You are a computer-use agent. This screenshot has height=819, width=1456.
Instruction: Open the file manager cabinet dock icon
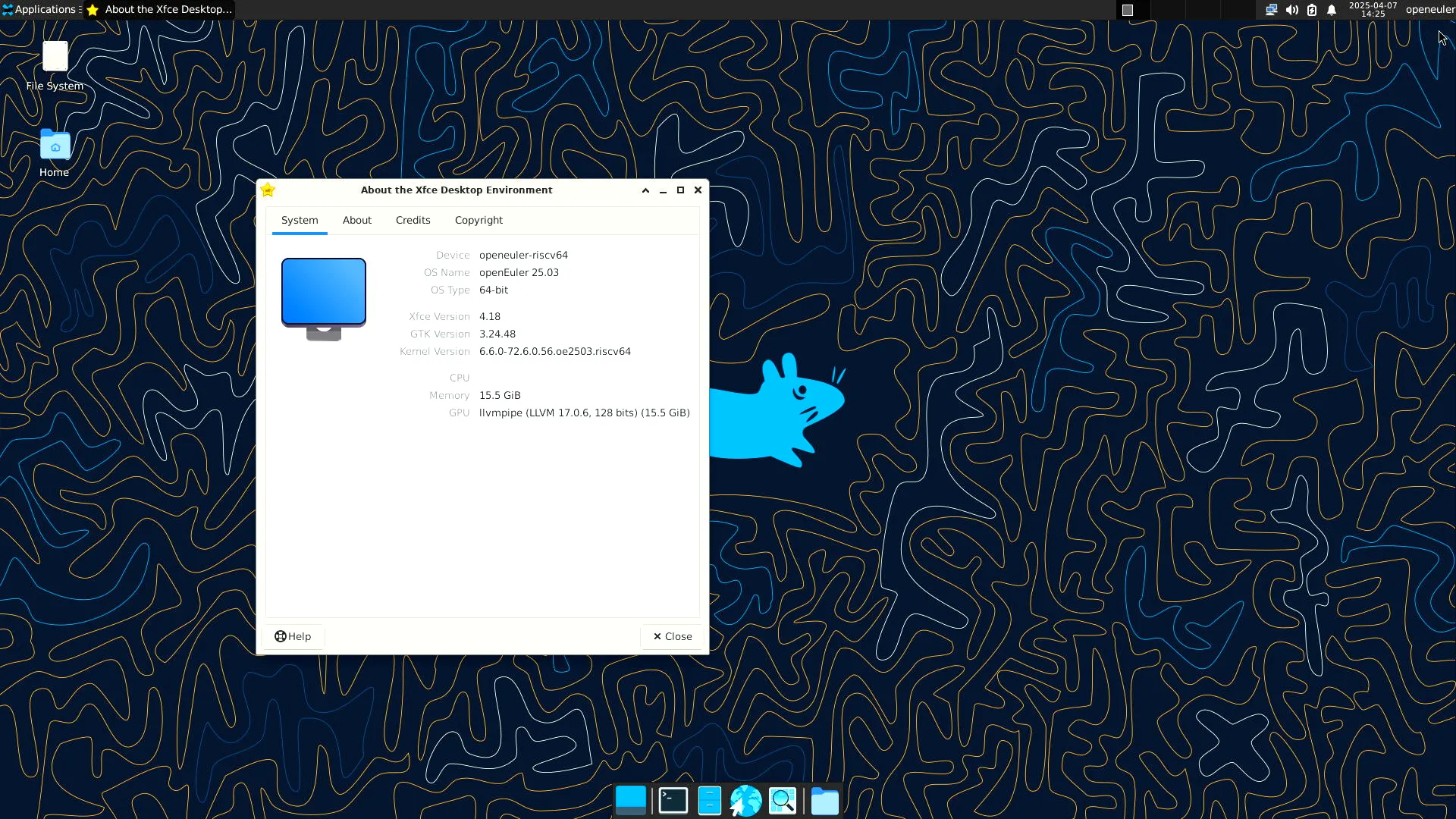709,801
